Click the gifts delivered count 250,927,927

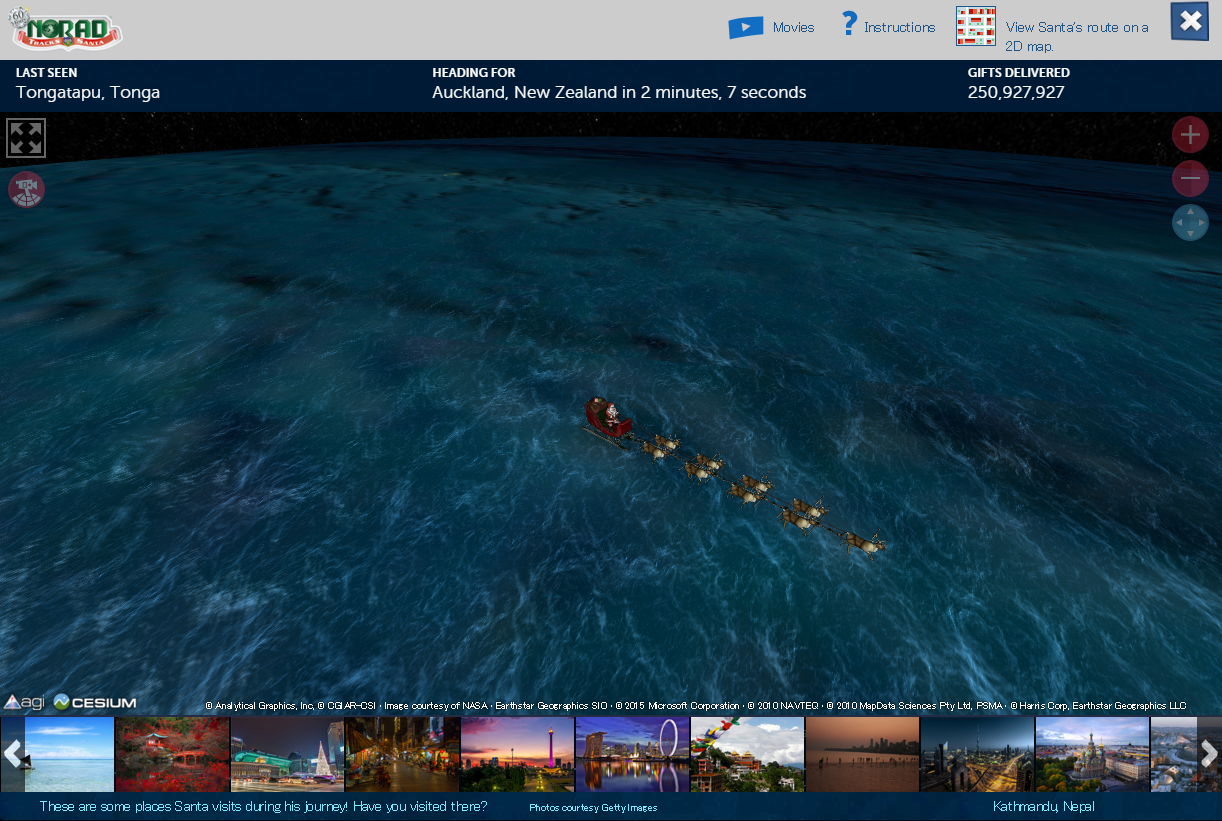pyautogui.click(x=1016, y=92)
